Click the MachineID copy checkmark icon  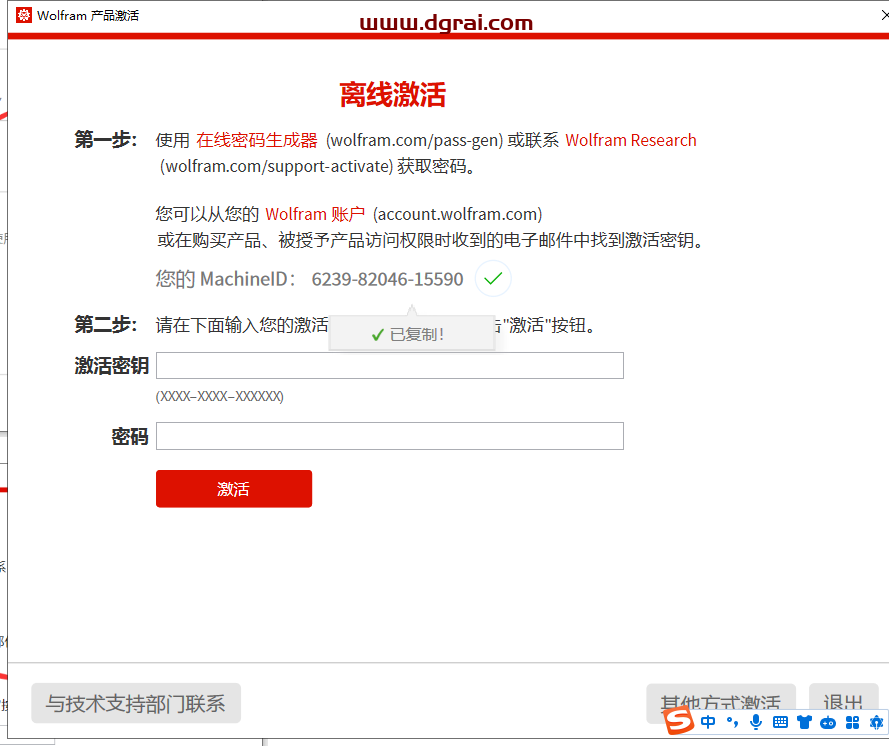(492, 279)
